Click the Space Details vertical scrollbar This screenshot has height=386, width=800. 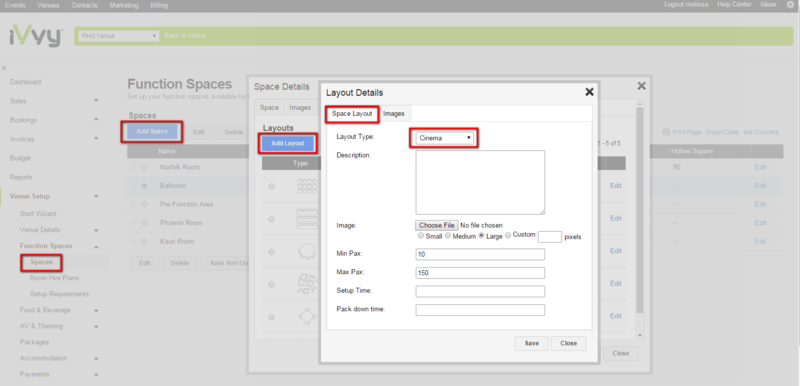tap(640, 210)
